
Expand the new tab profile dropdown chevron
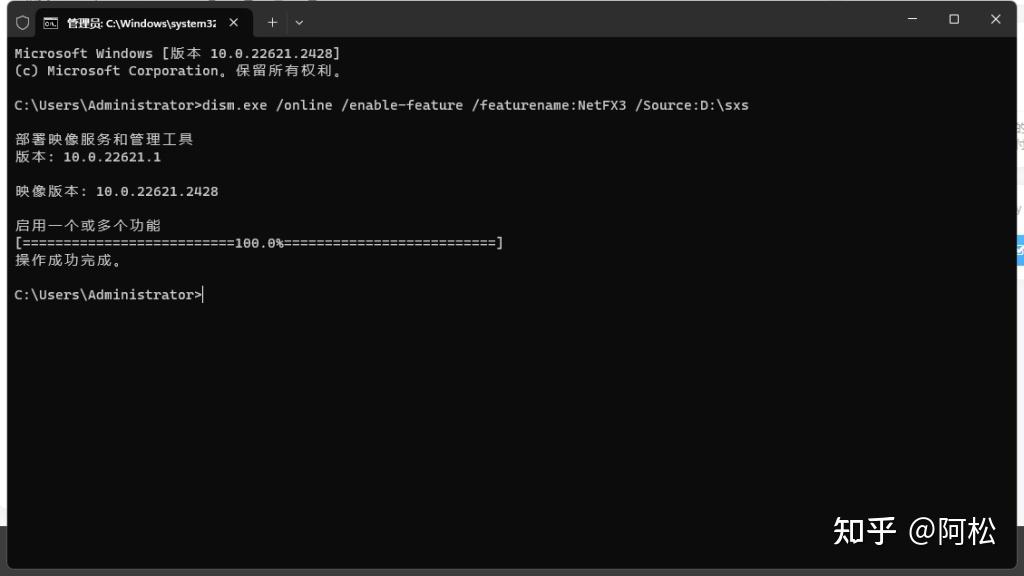point(299,22)
